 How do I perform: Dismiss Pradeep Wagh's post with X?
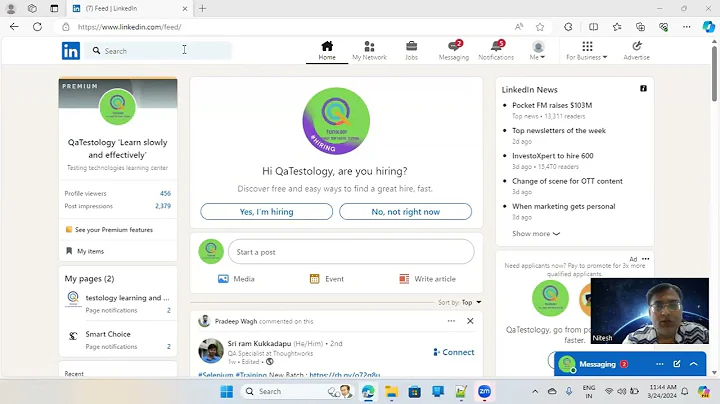[470, 321]
